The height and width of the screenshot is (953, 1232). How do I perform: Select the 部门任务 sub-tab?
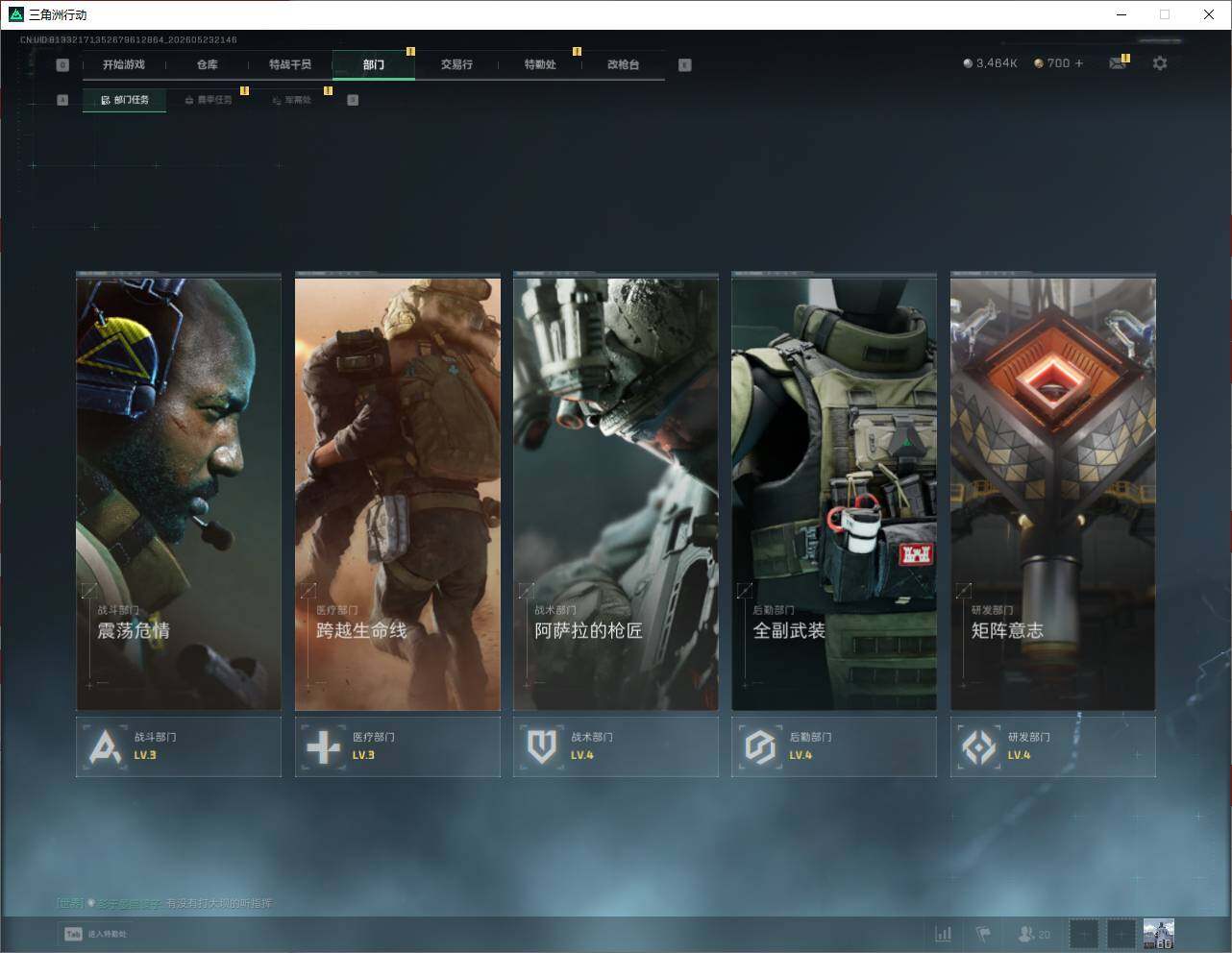(125, 100)
